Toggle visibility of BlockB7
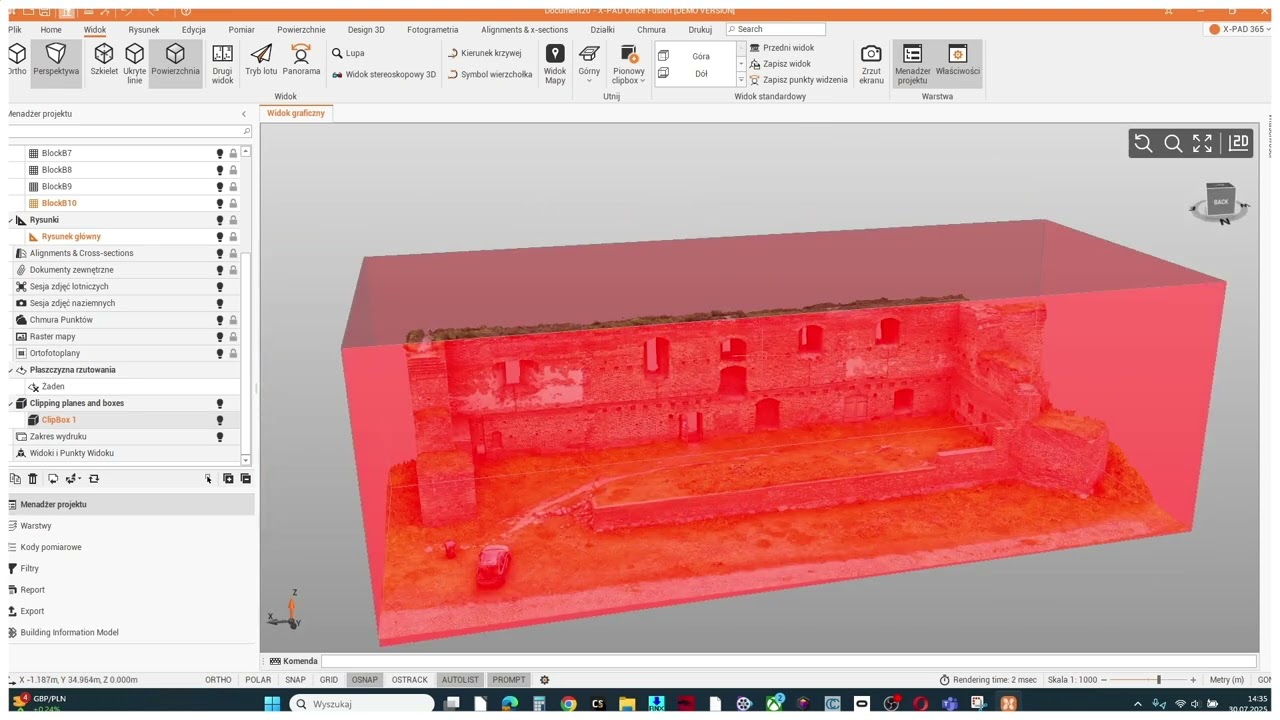 (220, 153)
